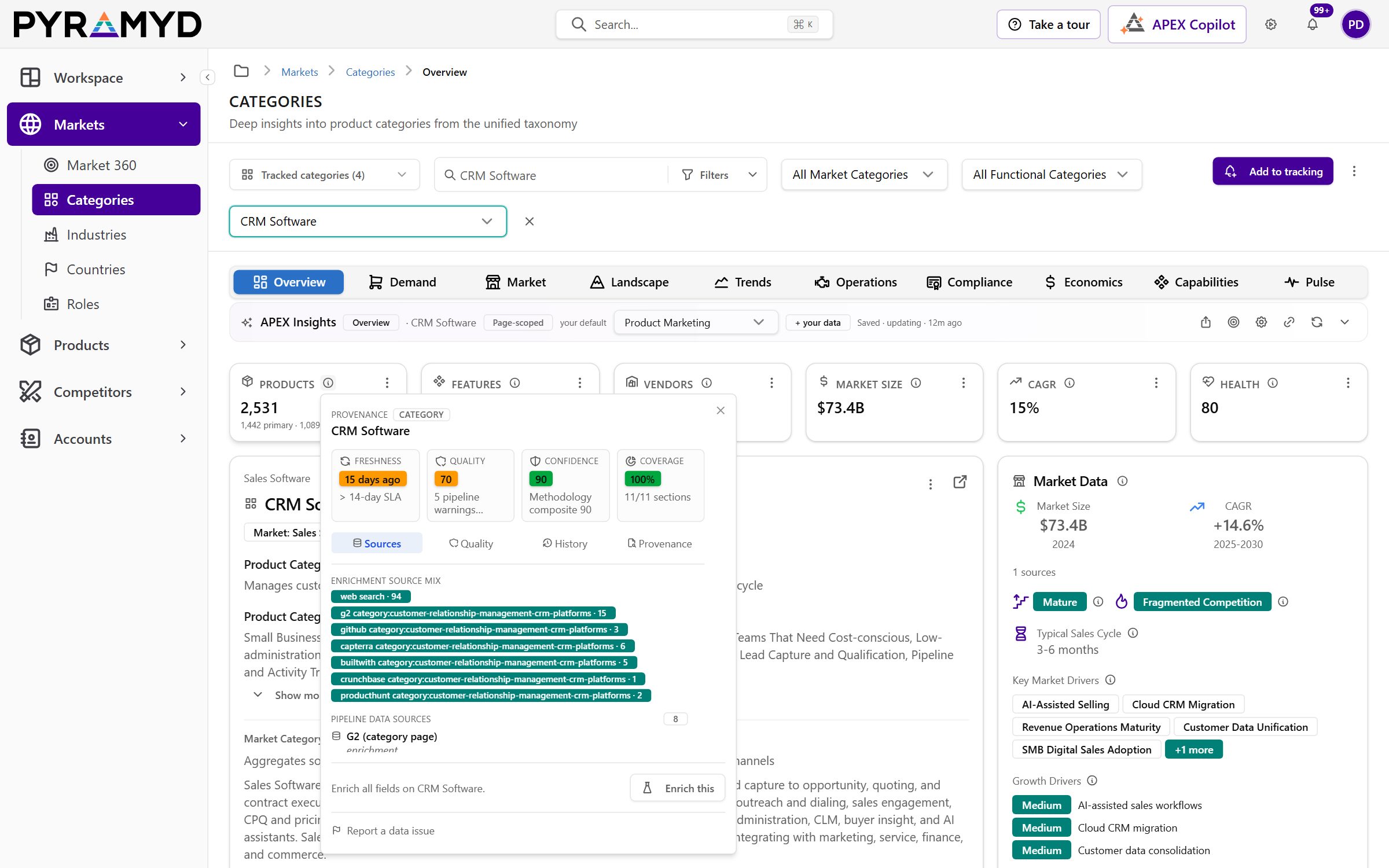
Task: Switch to the Landscape tab
Action: point(630,282)
